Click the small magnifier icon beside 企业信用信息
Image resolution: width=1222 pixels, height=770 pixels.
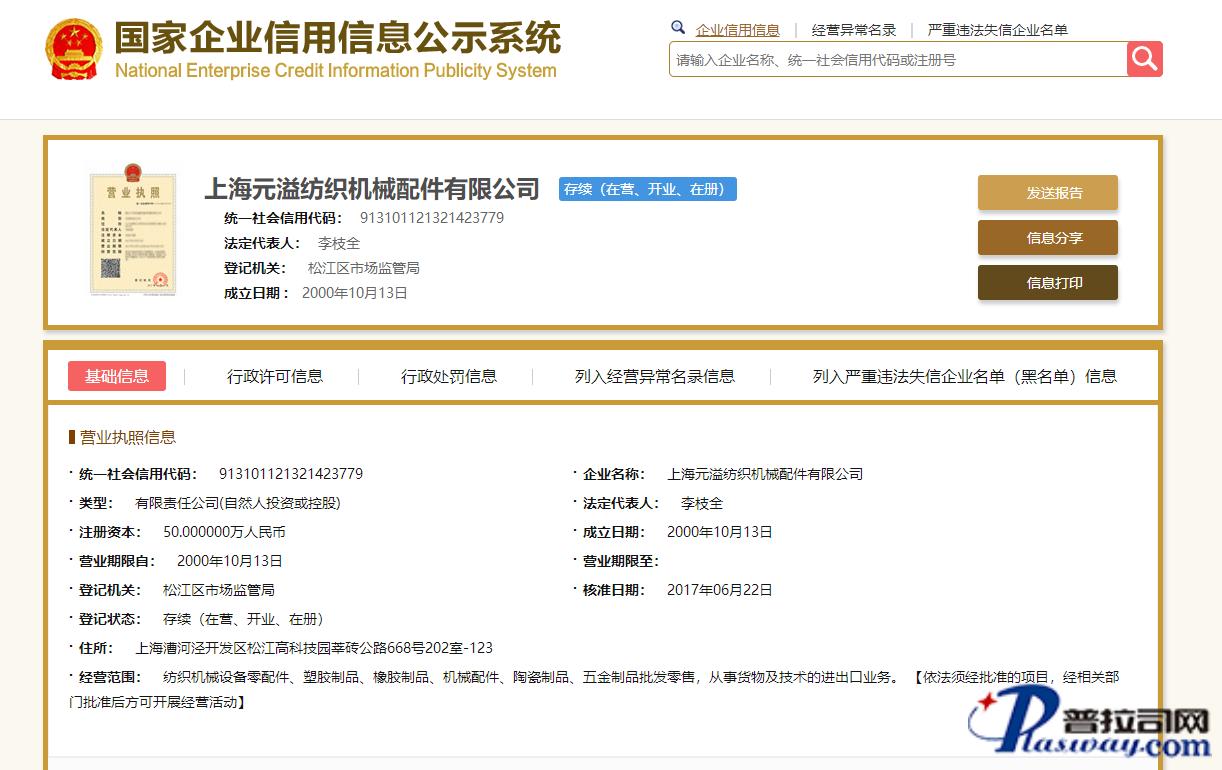(x=678, y=28)
